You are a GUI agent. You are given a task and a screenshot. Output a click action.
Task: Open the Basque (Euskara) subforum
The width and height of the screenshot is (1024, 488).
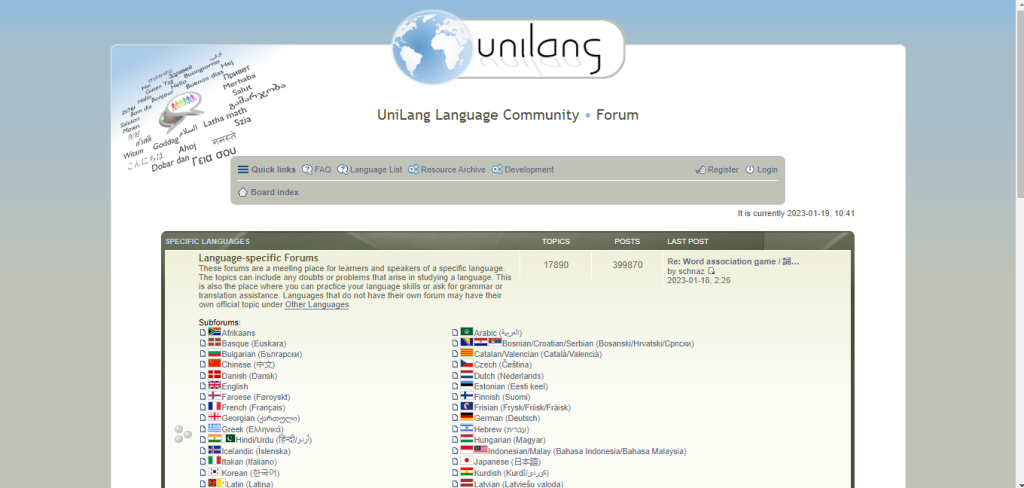click(x=254, y=344)
